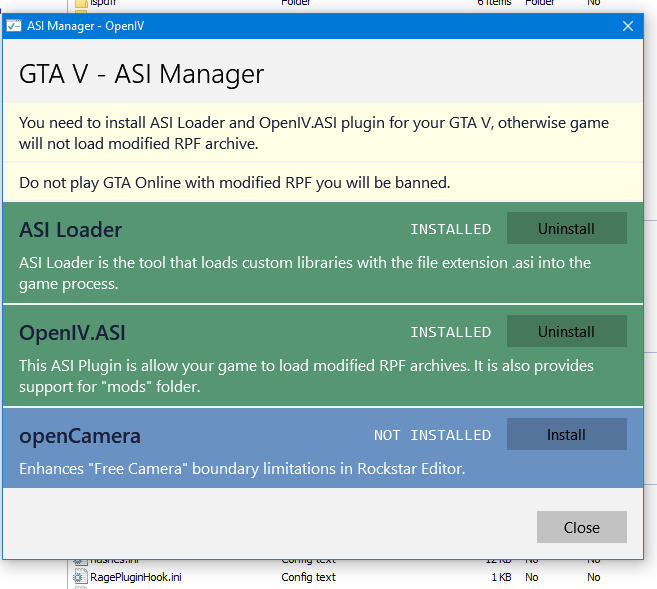Image resolution: width=657 pixels, height=589 pixels.
Task: Click Config text type of RagePluginHook.ini
Action: (x=308, y=577)
